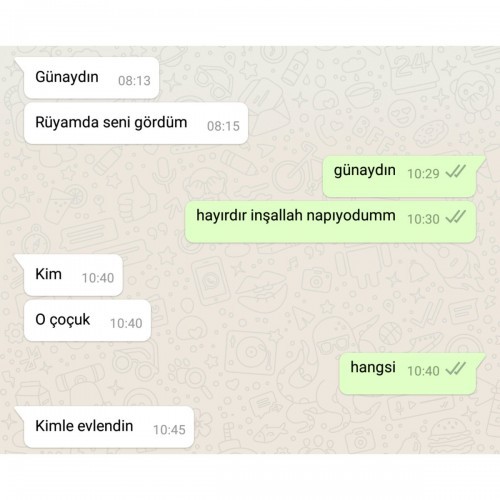Click the double ticks on 'hangsi' message

click(x=455, y=369)
